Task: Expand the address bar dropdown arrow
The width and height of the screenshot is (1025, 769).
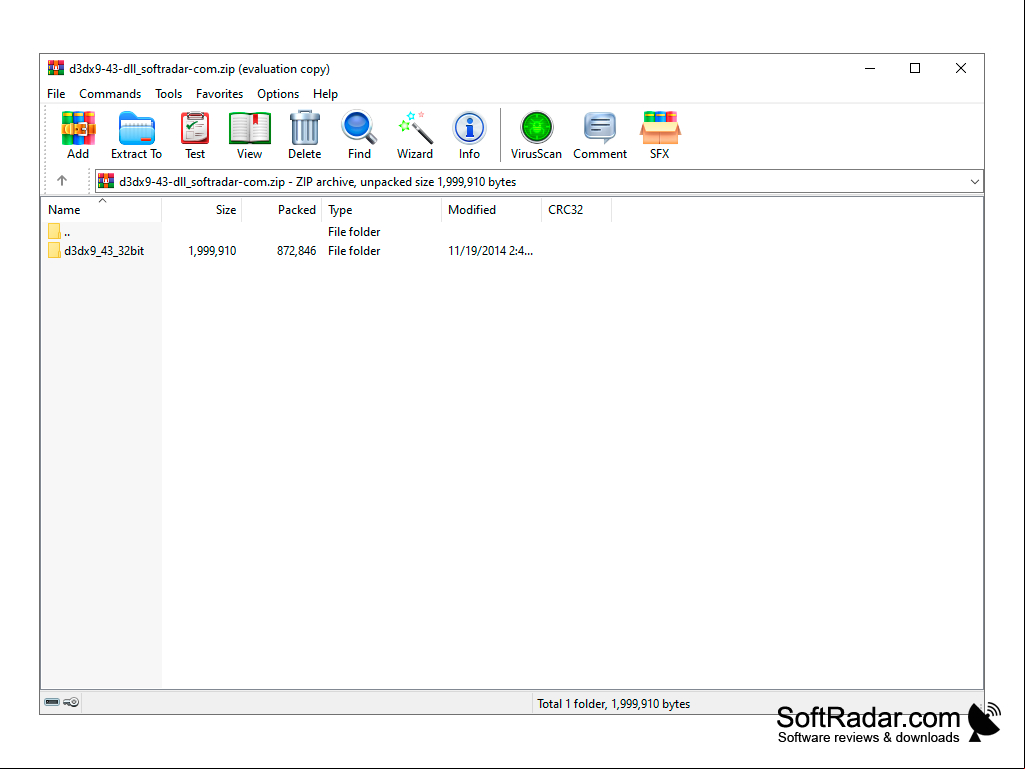Action: tap(974, 182)
